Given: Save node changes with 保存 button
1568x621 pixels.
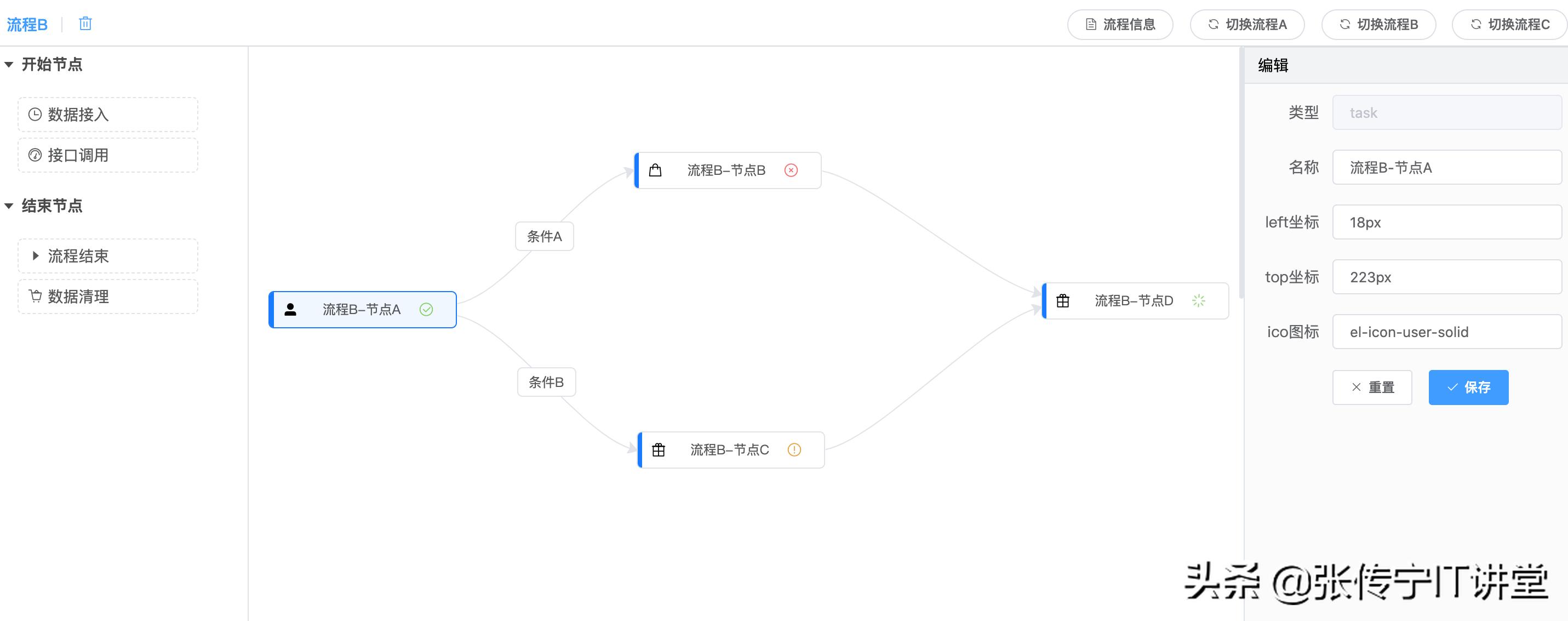Looking at the screenshot, I should [1468, 387].
